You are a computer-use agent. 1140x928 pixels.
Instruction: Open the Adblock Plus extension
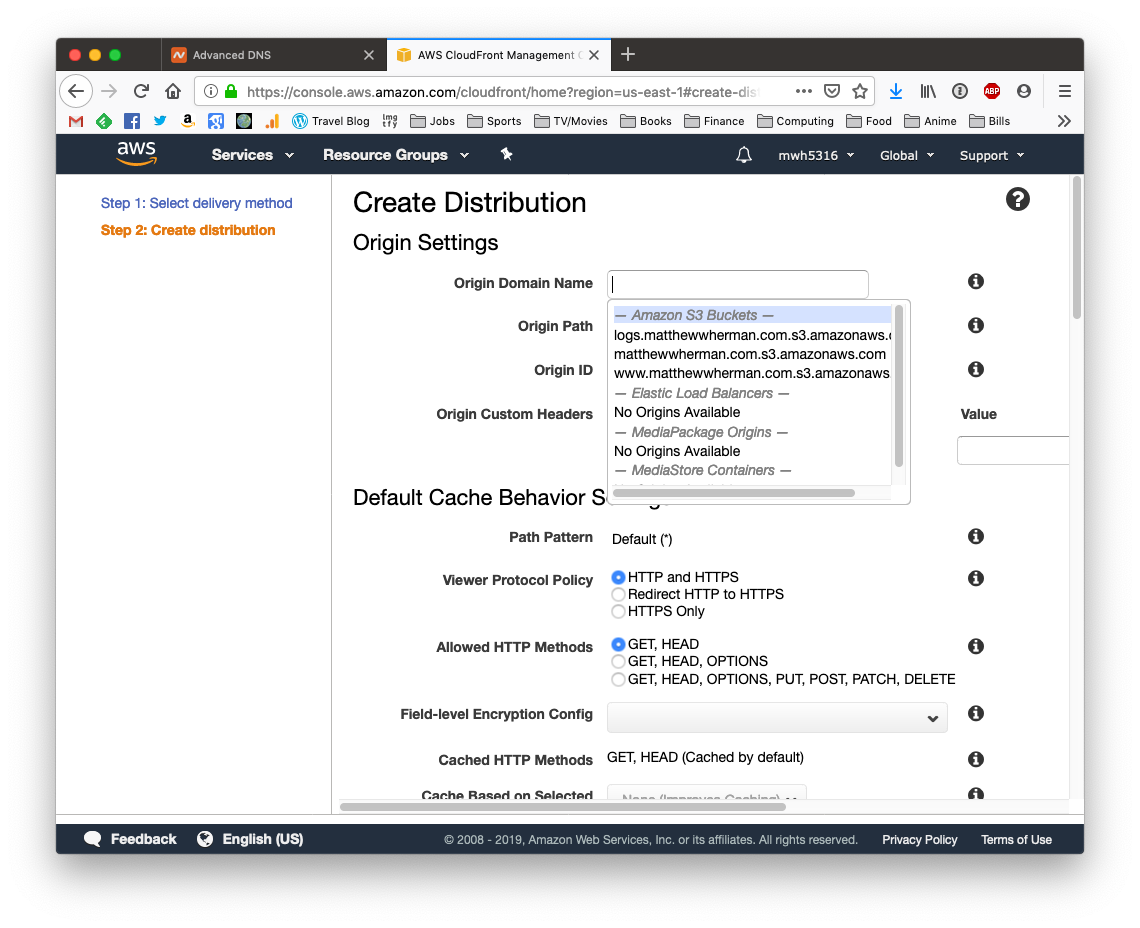coord(992,92)
